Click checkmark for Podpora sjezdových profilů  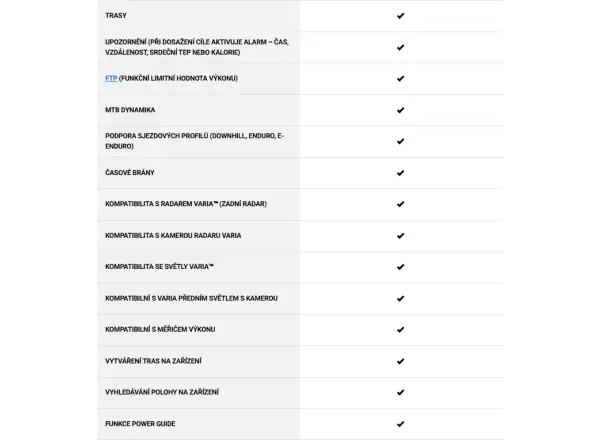click(400, 142)
